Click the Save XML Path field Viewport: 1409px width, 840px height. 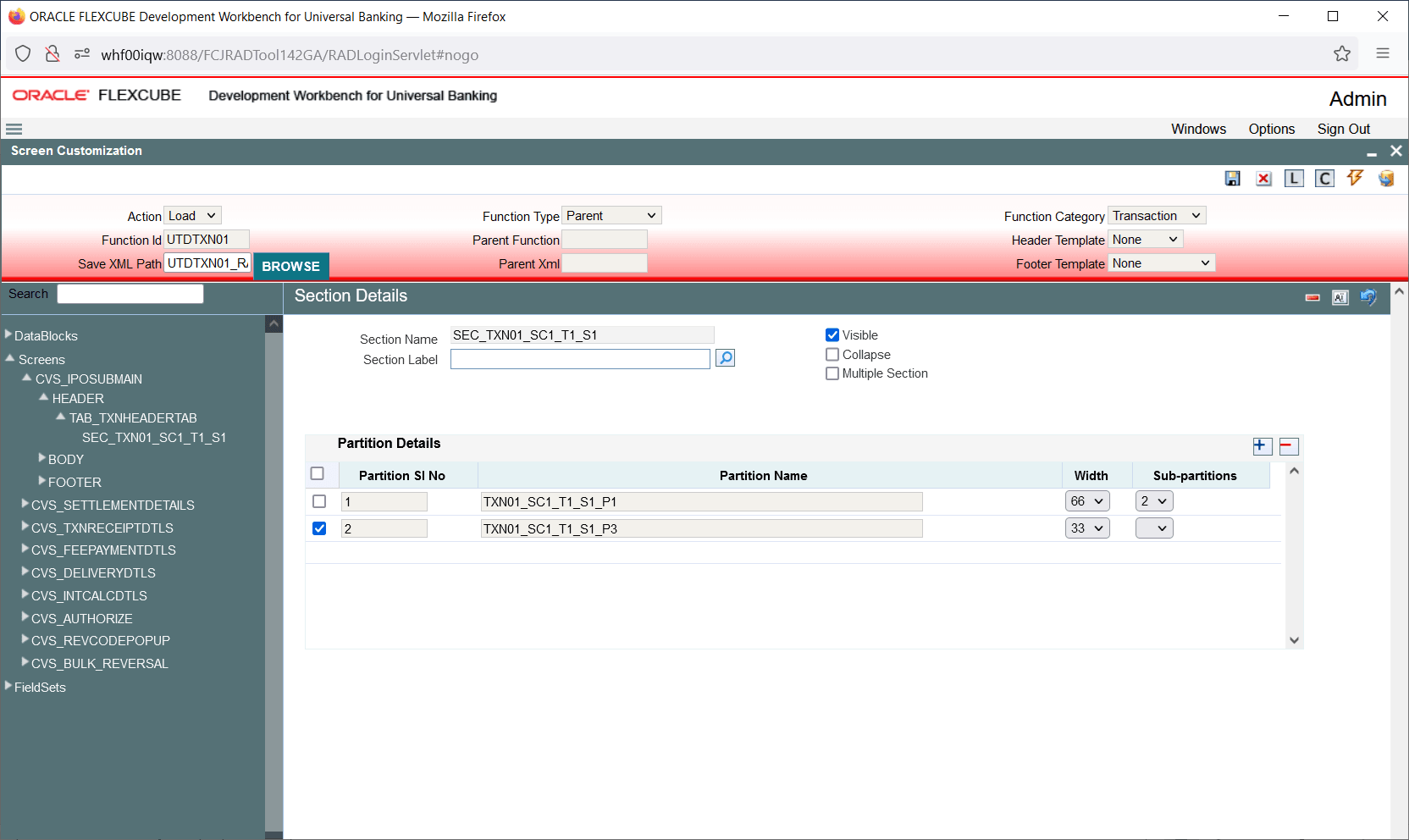pyautogui.click(x=207, y=263)
